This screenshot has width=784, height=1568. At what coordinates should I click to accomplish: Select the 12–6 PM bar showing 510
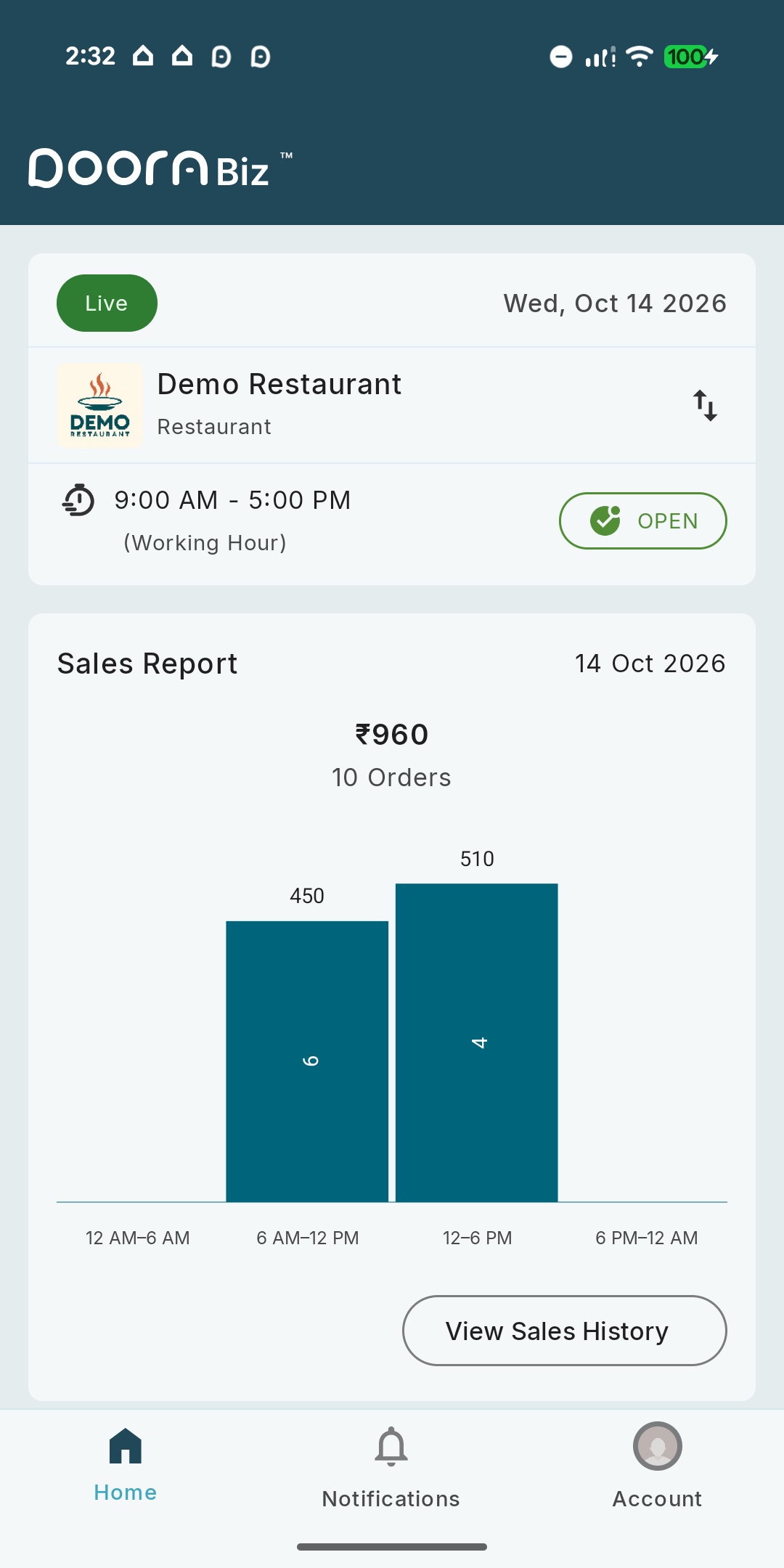pyautogui.click(x=477, y=1042)
